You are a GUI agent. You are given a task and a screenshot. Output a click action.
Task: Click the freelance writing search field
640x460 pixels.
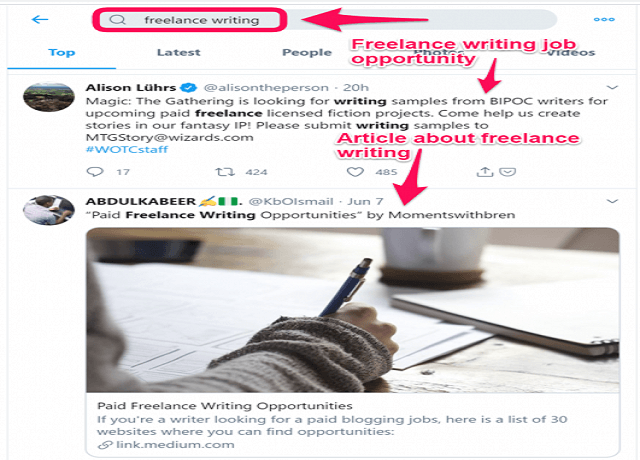190,20
